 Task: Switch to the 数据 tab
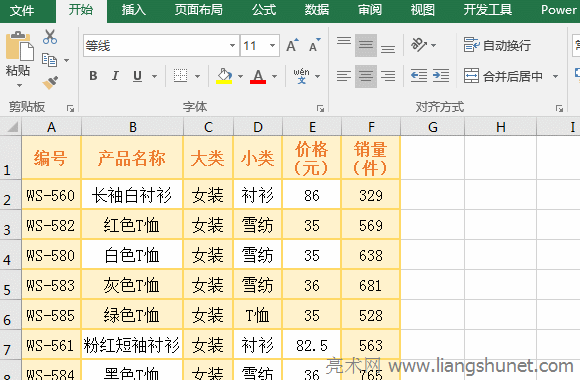coord(317,10)
